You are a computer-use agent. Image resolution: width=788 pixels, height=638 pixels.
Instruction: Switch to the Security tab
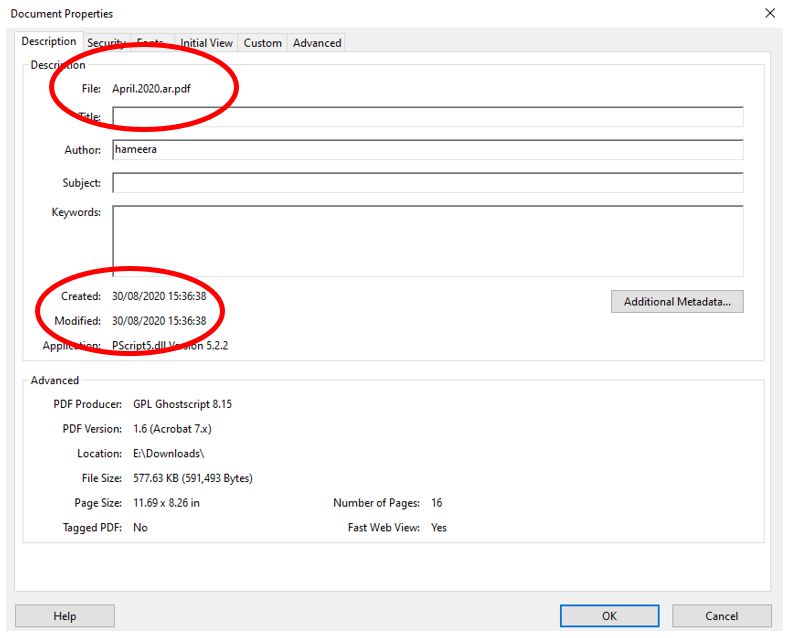point(106,43)
